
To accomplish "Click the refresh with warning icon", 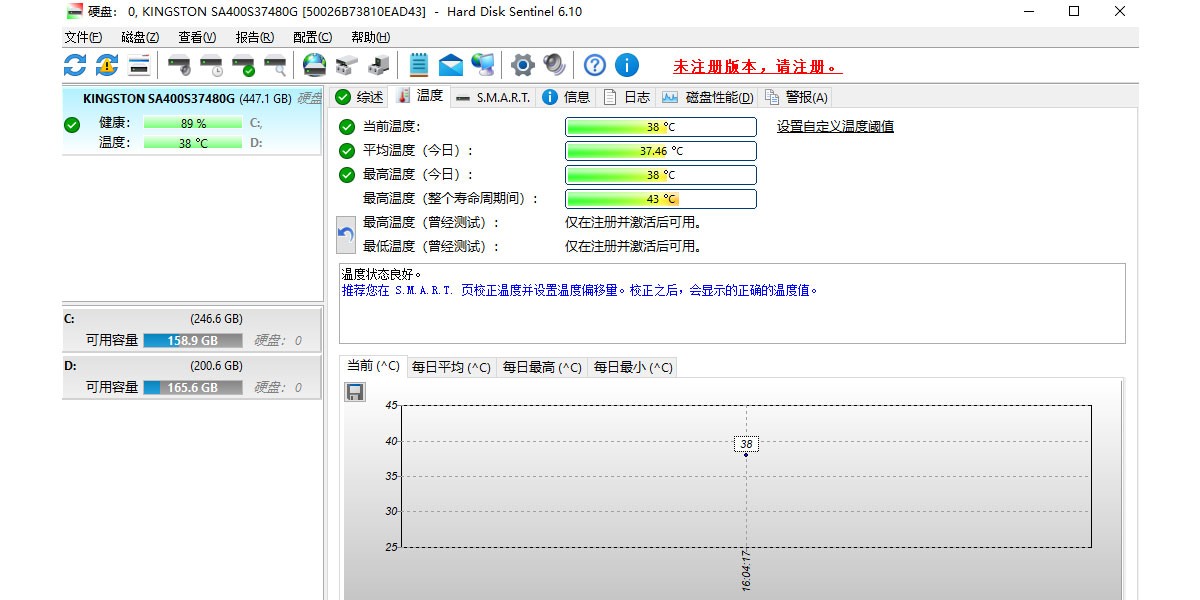I will [107, 66].
